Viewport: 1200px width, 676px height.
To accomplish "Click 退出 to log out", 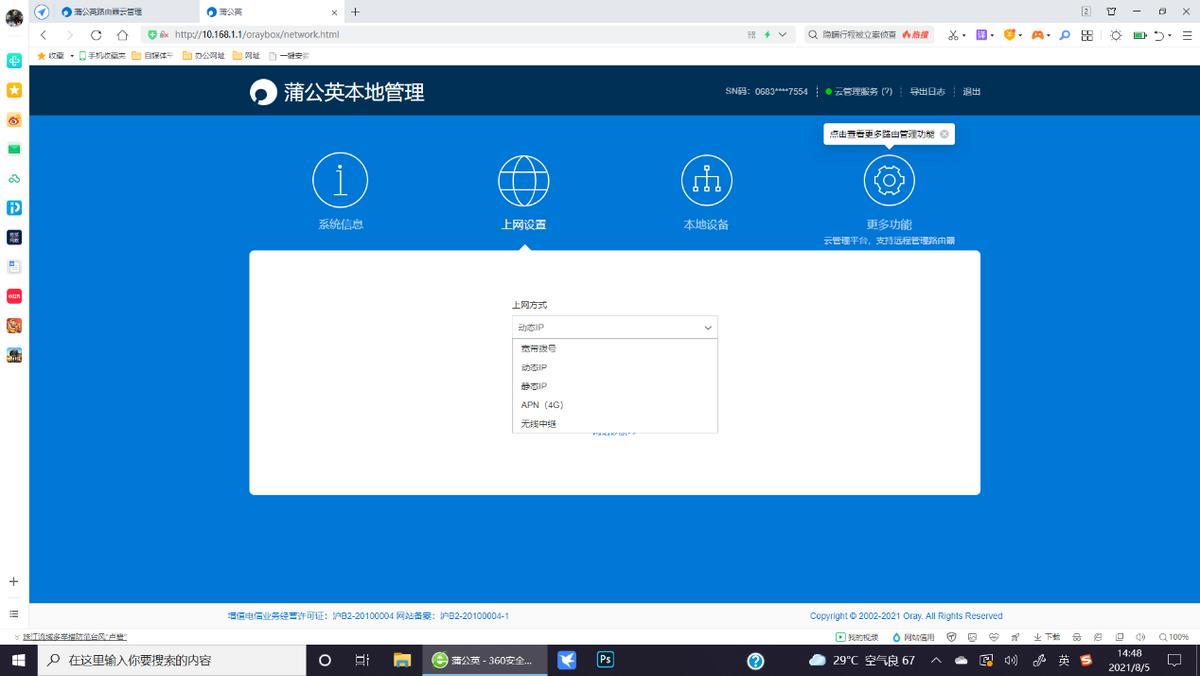I will pos(971,91).
